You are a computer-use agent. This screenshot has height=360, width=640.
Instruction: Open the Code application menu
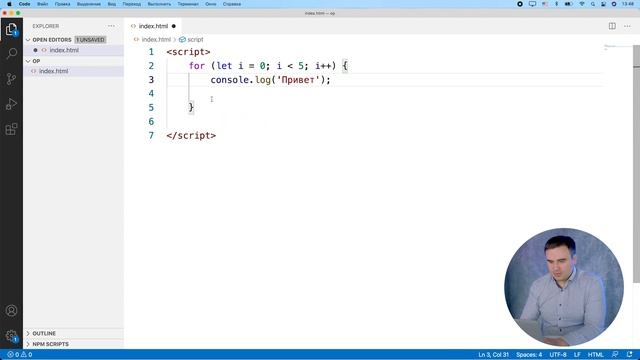(24, 4)
